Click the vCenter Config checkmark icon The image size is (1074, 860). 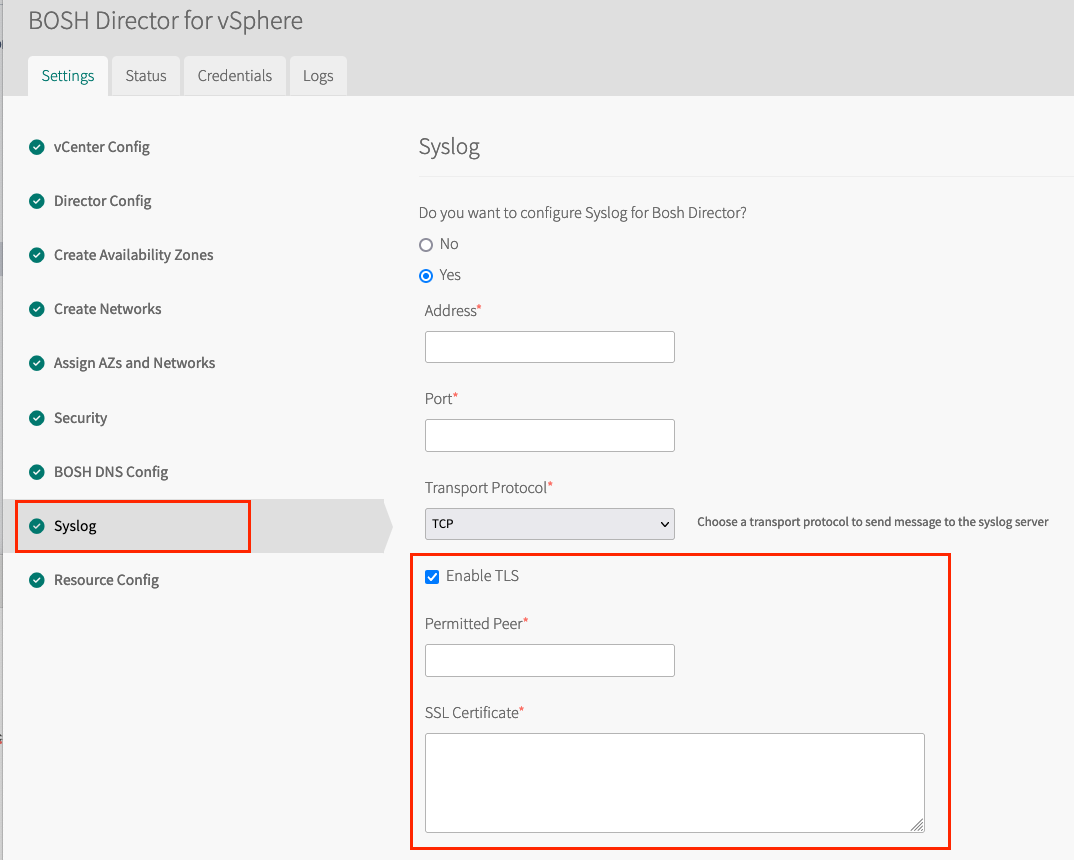[x=37, y=147]
